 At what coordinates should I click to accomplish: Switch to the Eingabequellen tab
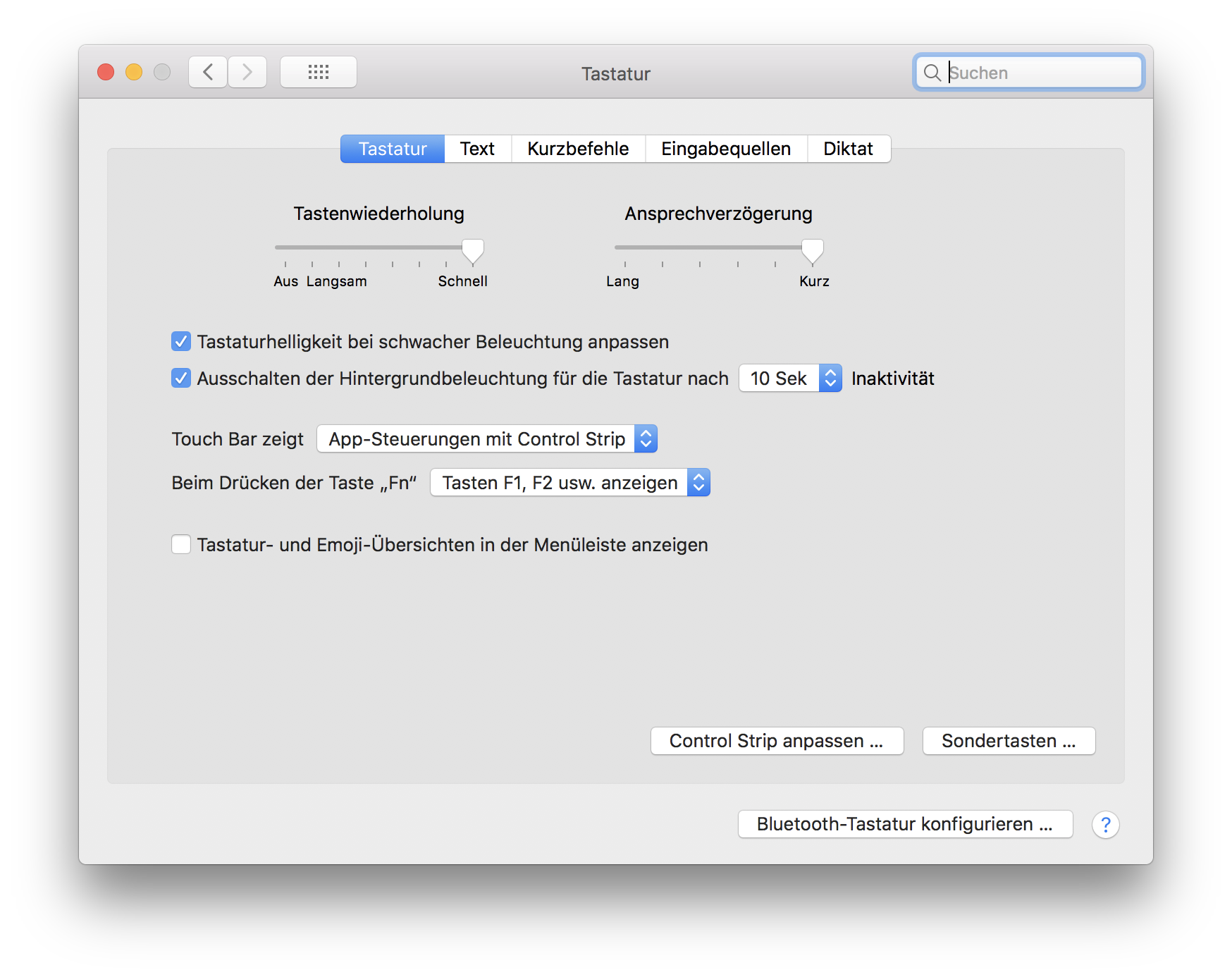click(x=726, y=149)
